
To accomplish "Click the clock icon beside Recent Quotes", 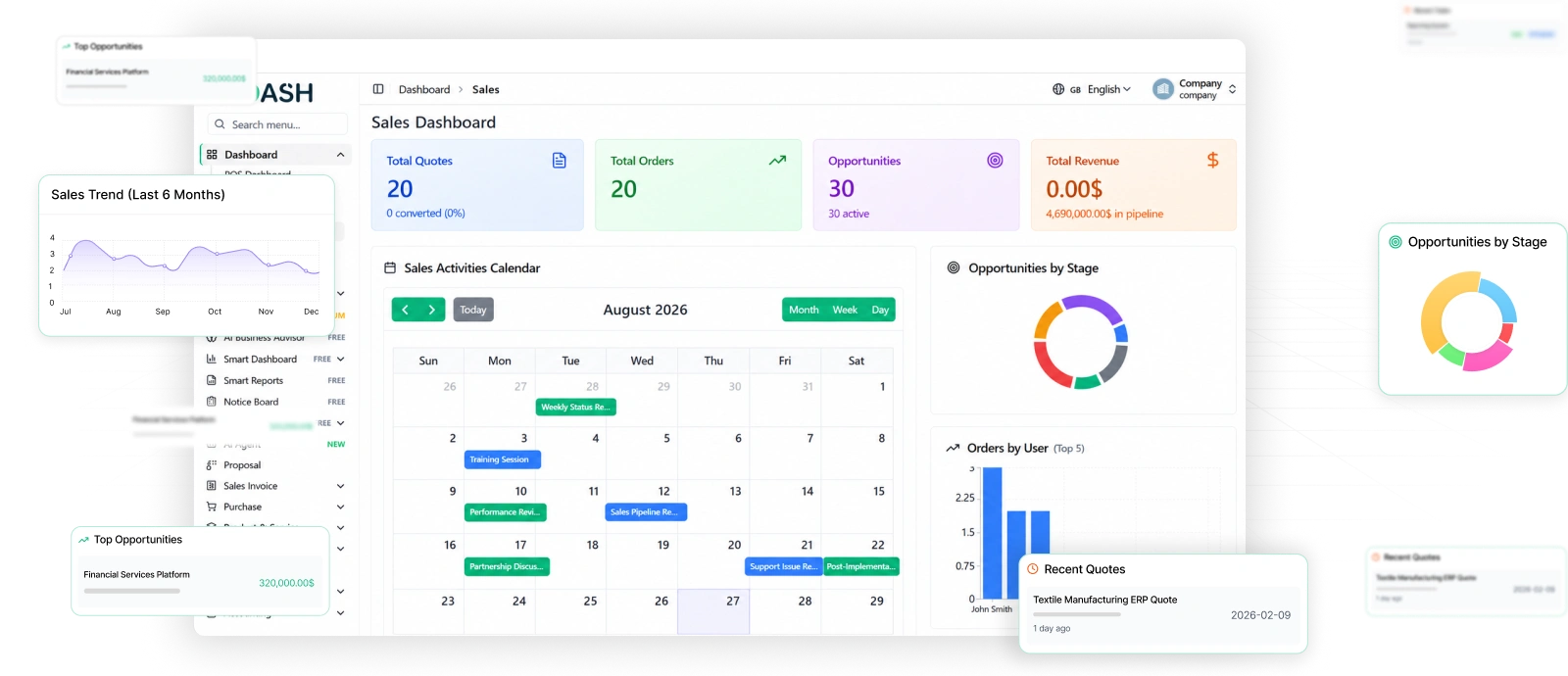I will 1033,569.
